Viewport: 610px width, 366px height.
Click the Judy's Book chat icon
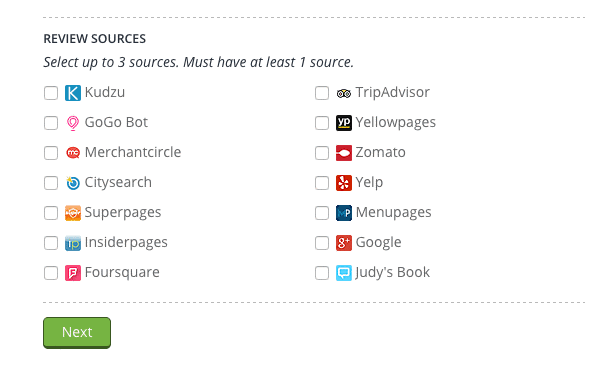coord(344,273)
